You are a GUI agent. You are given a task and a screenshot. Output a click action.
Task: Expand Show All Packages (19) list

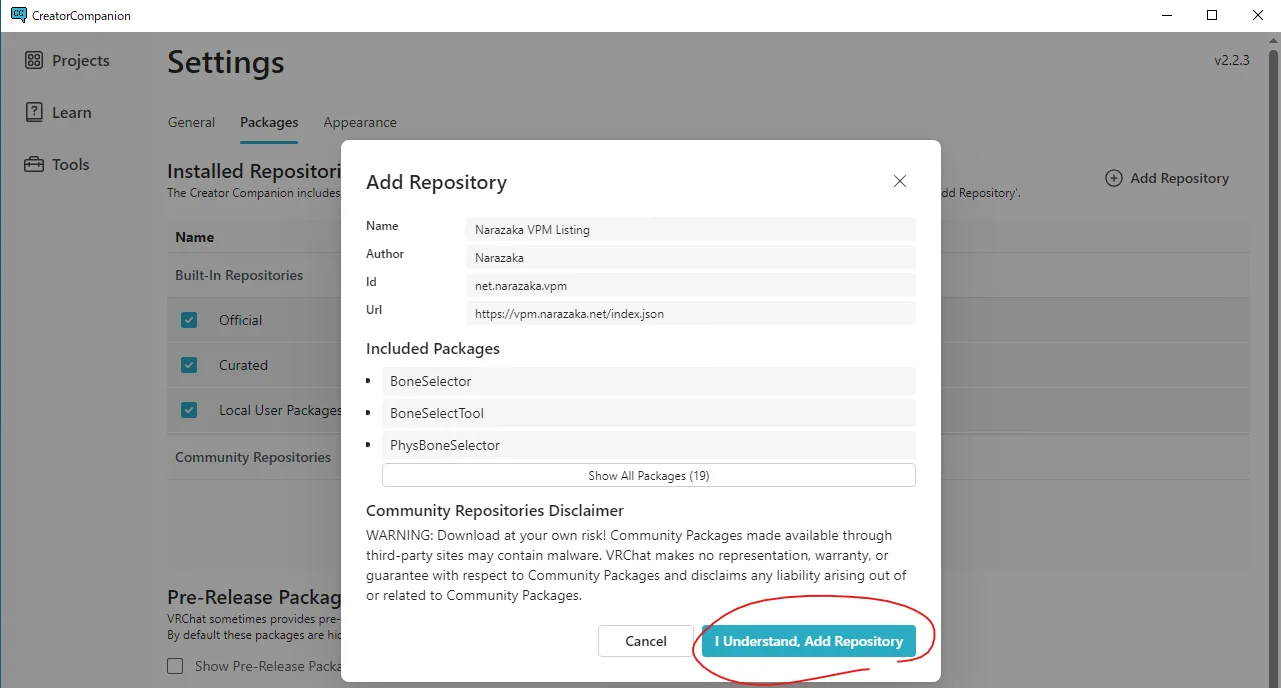[648, 476]
